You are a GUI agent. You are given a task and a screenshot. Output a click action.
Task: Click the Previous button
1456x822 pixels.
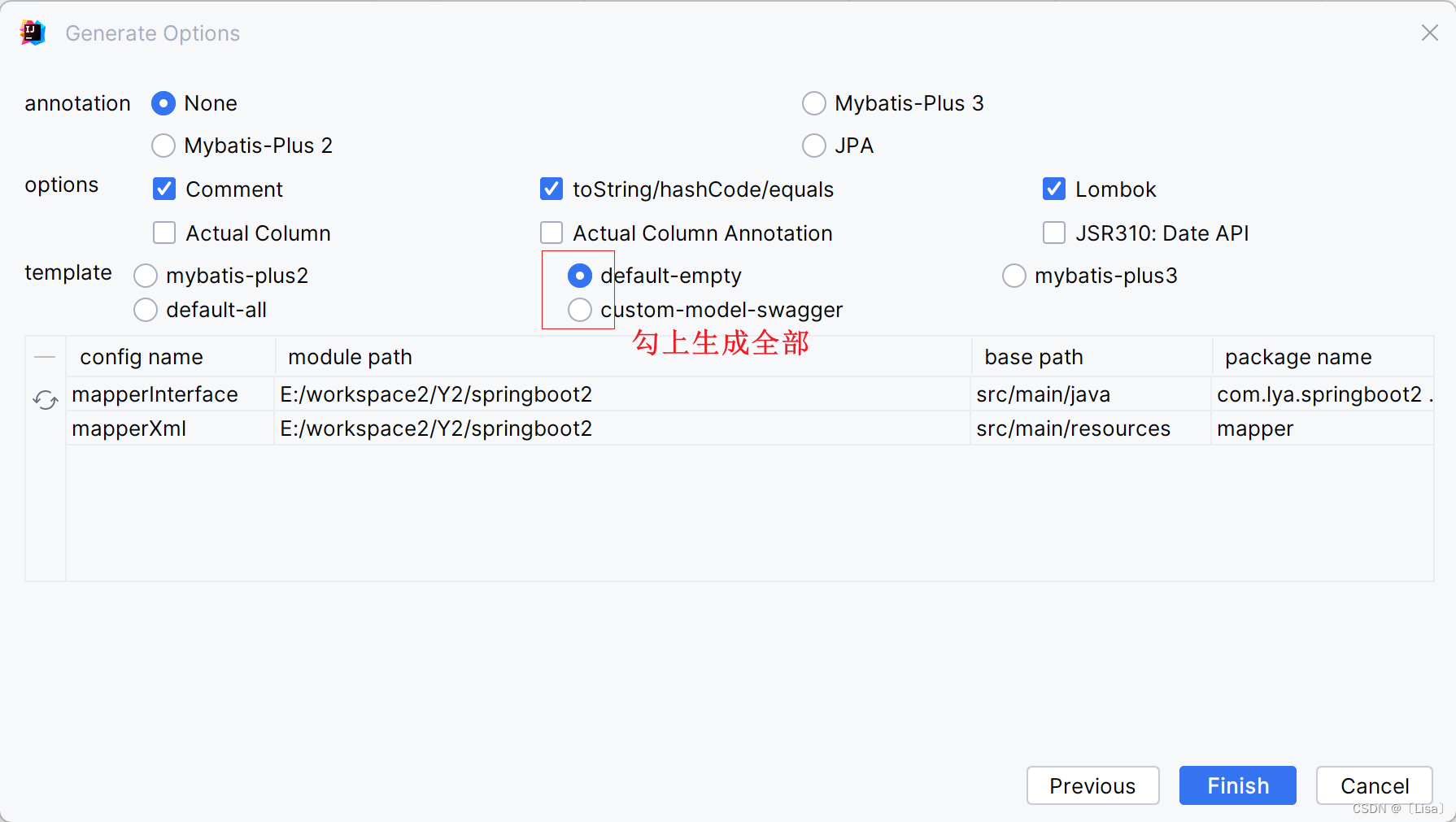tap(1092, 785)
